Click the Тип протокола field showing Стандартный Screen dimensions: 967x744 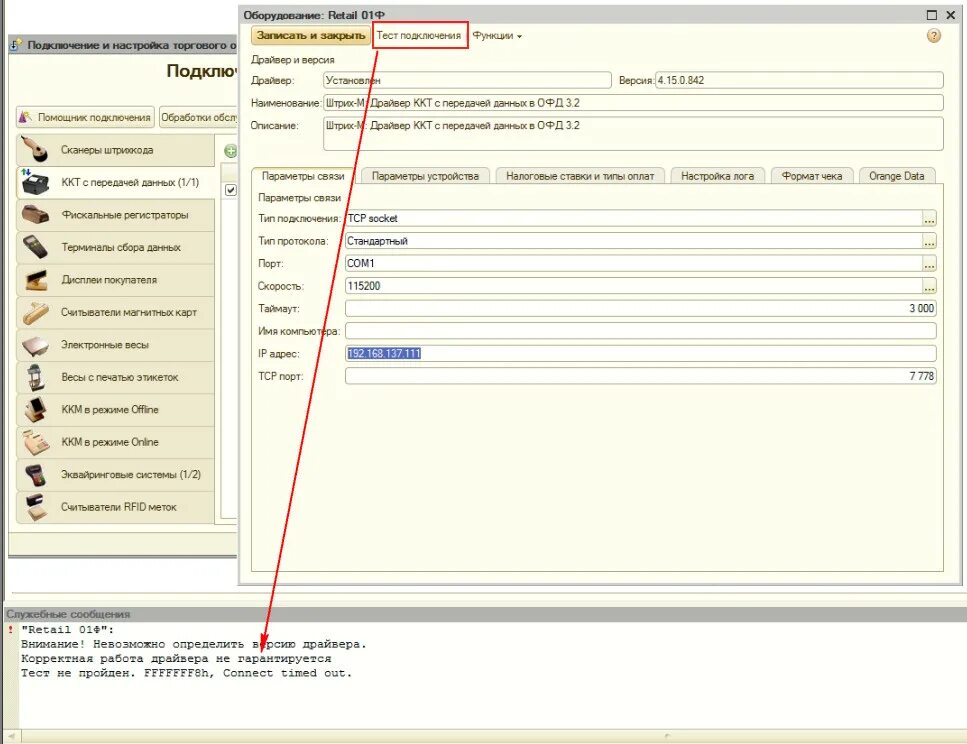coord(634,241)
